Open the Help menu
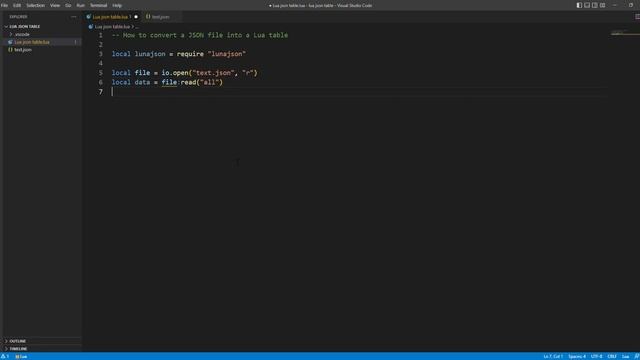The image size is (640, 360). point(117,5)
